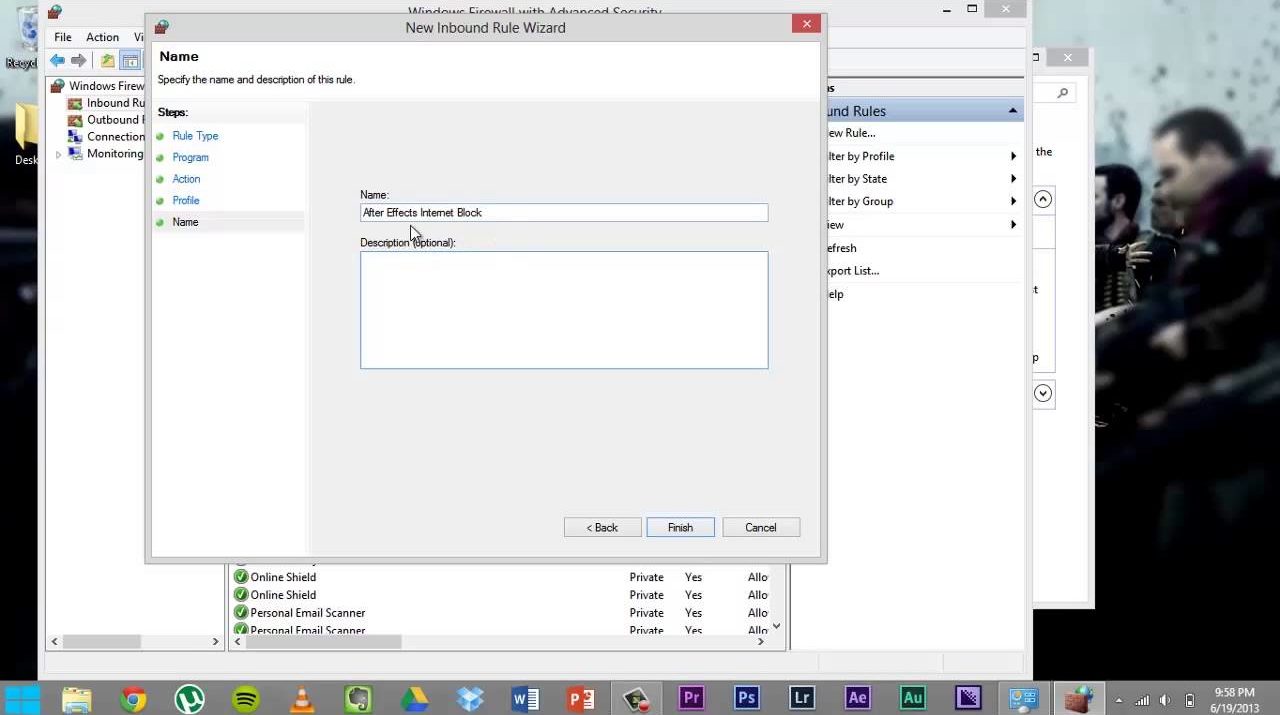The height and width of the screenshot is (715, 1280).
Task: Expand the Filter by Profile submenu arrow
Action: [1013, 156]
